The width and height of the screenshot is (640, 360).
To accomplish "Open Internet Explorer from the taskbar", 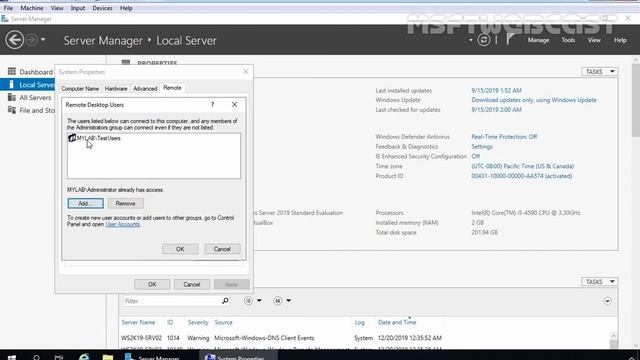I will tap(84, 357).
